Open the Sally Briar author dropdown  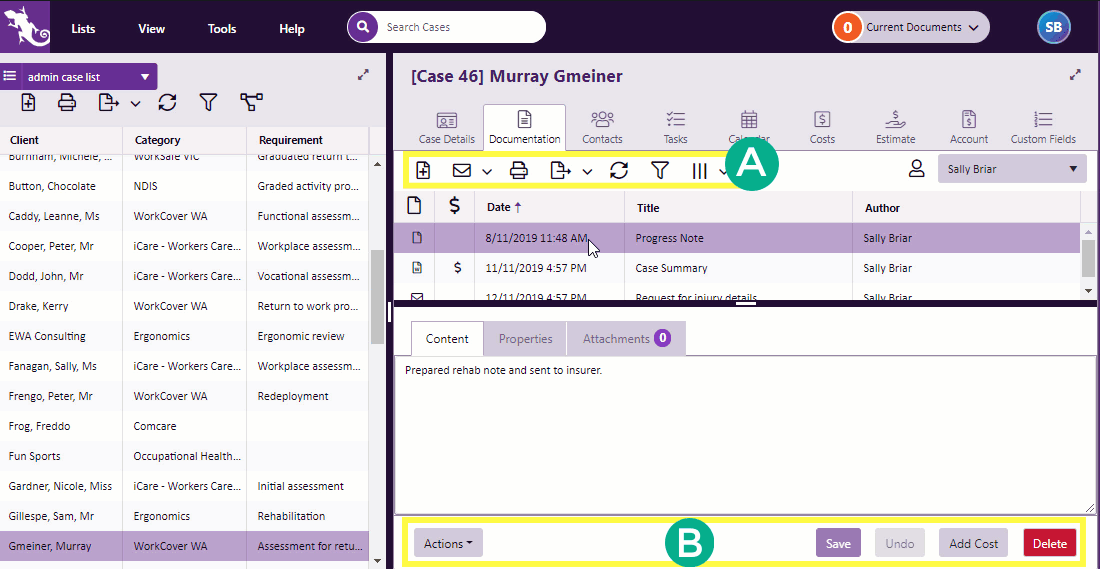click(1011, 169)
